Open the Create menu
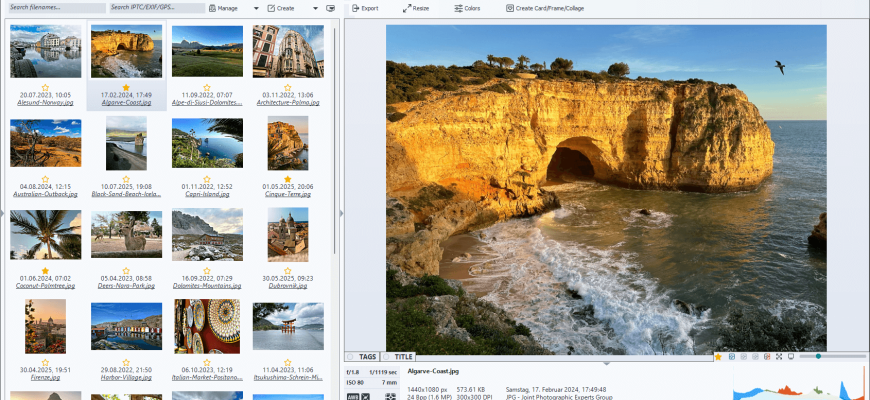Viewport: 870px width, 400px height. click(x=281, y=8)
